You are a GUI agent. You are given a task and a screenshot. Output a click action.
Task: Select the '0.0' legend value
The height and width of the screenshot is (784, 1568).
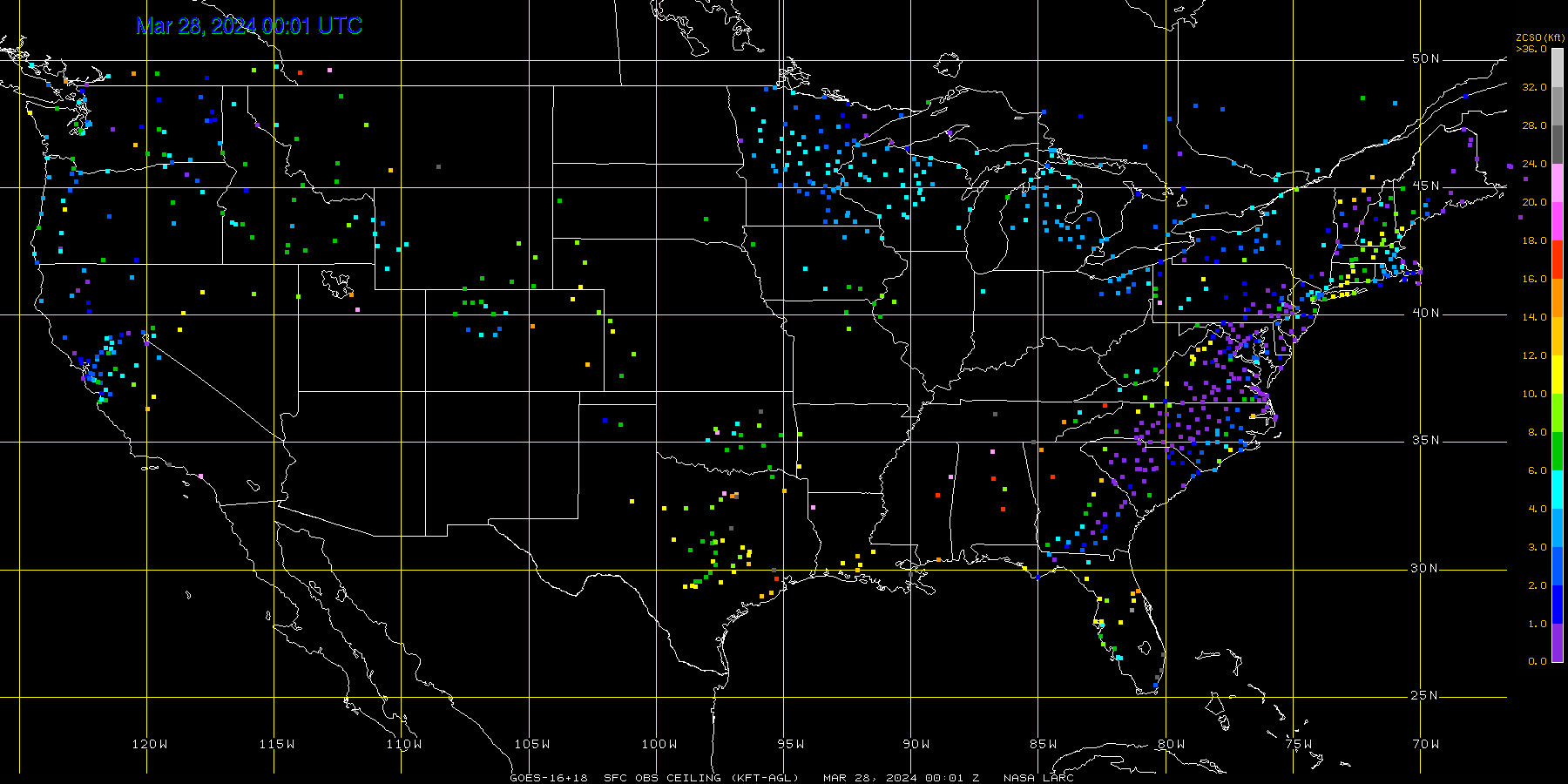1538,661
